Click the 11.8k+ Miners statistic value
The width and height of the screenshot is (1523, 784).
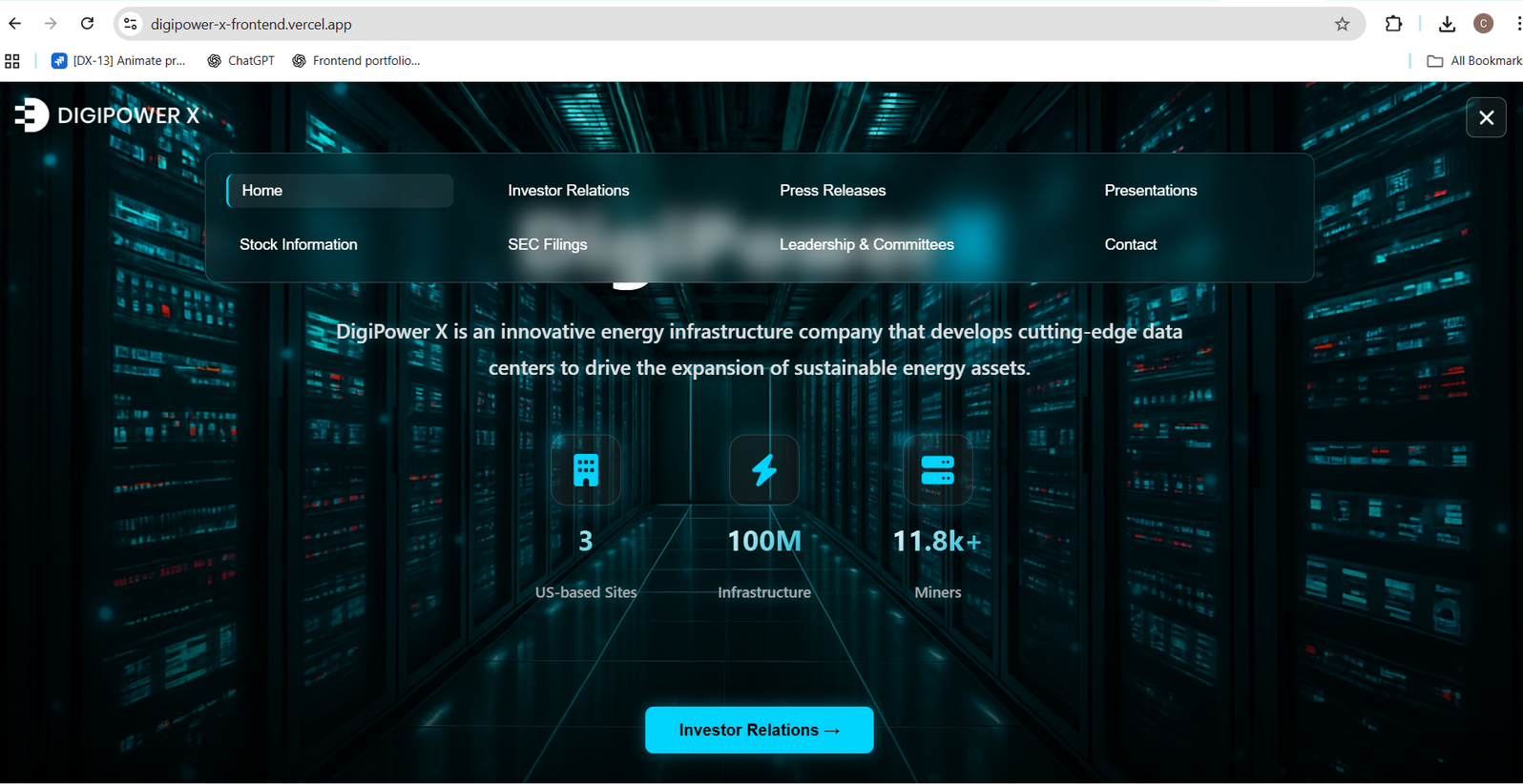pyautogui.click(x=937, y=542)
